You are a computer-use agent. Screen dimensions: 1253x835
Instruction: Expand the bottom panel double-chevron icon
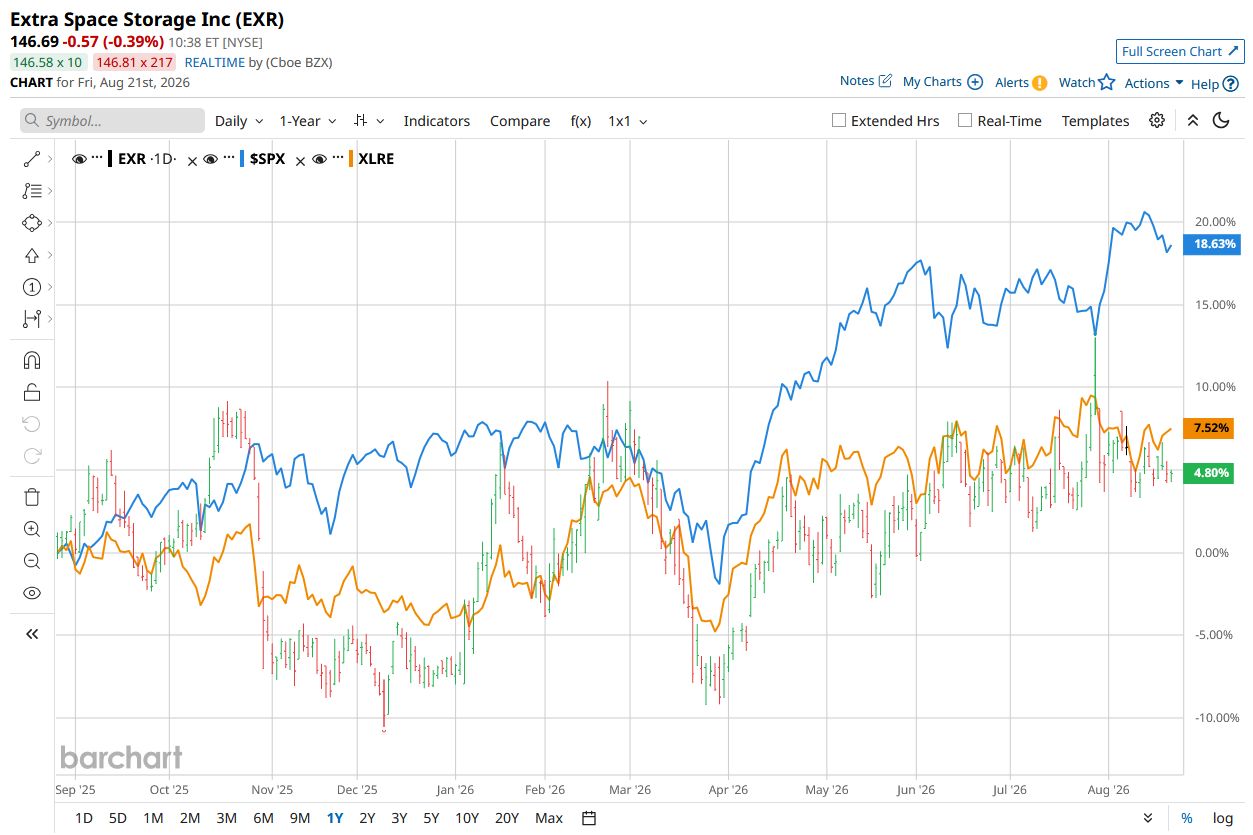(1148, 818)
